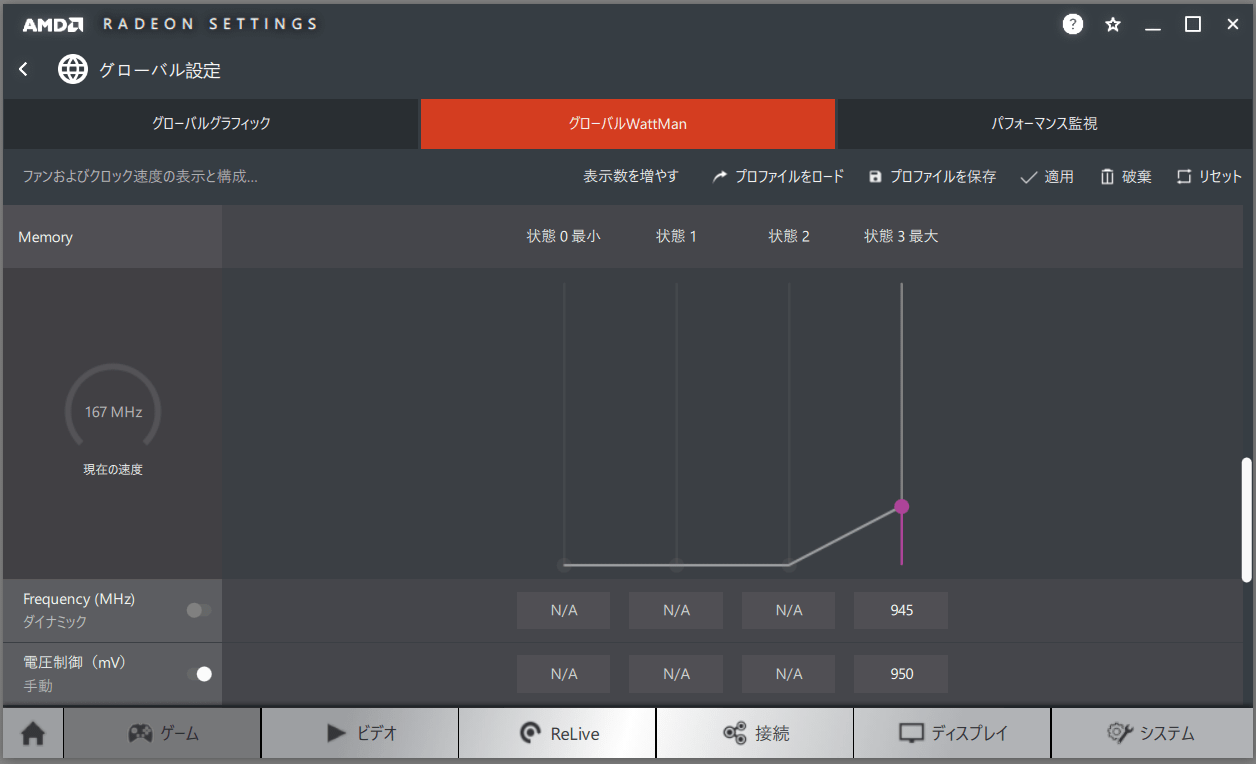This screenshot has width=1256, height=764.
Task: Click state 0 voltage N/A field
Action: point(564,674)
